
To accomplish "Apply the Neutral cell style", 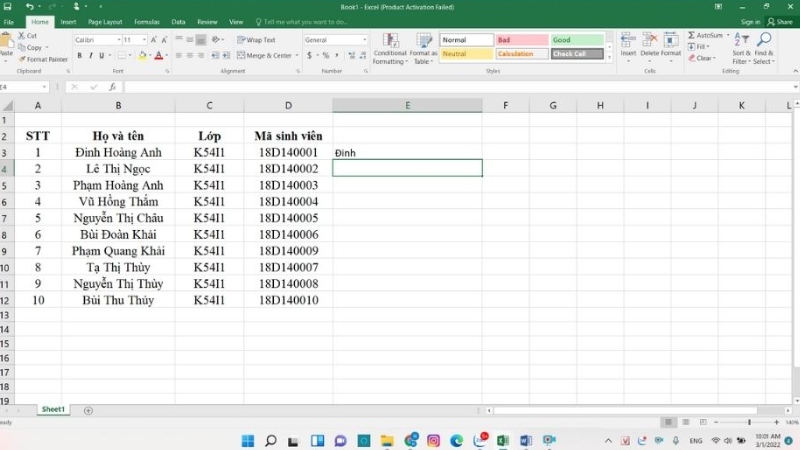I will pyautogui.click(x=466, y=54).
